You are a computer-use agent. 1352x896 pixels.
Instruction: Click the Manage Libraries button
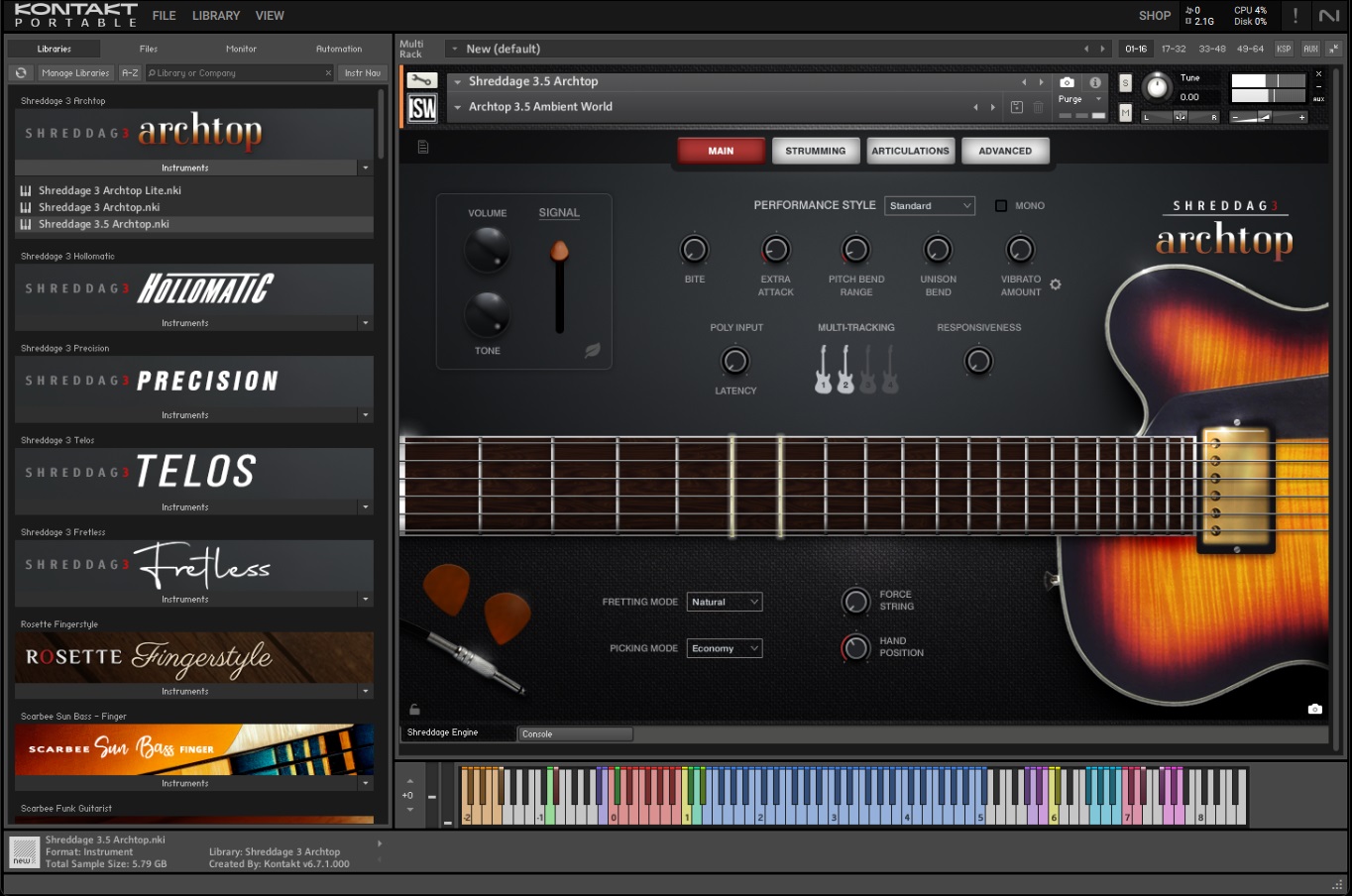(75, 73)
